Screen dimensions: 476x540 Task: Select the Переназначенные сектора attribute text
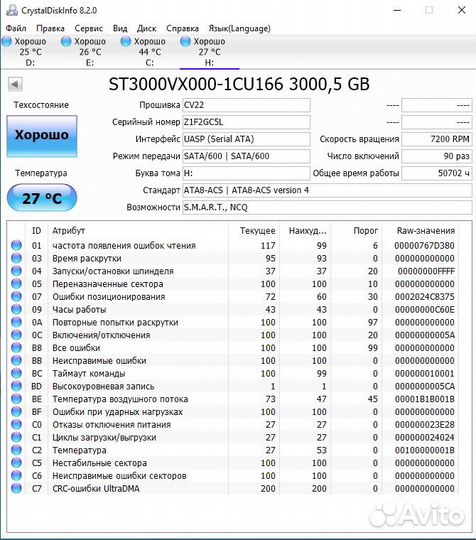tap(108, 284)
